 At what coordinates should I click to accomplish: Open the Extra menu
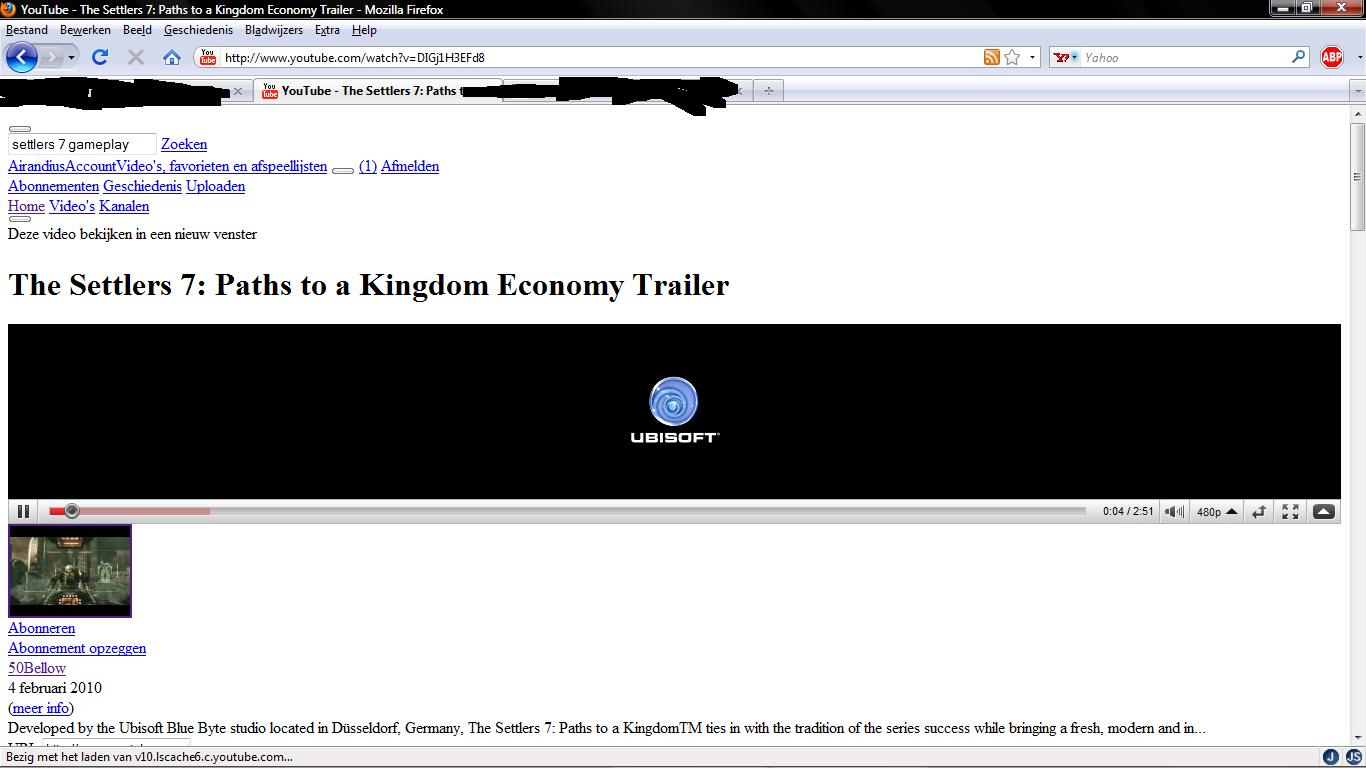click(x=327, y=30)
